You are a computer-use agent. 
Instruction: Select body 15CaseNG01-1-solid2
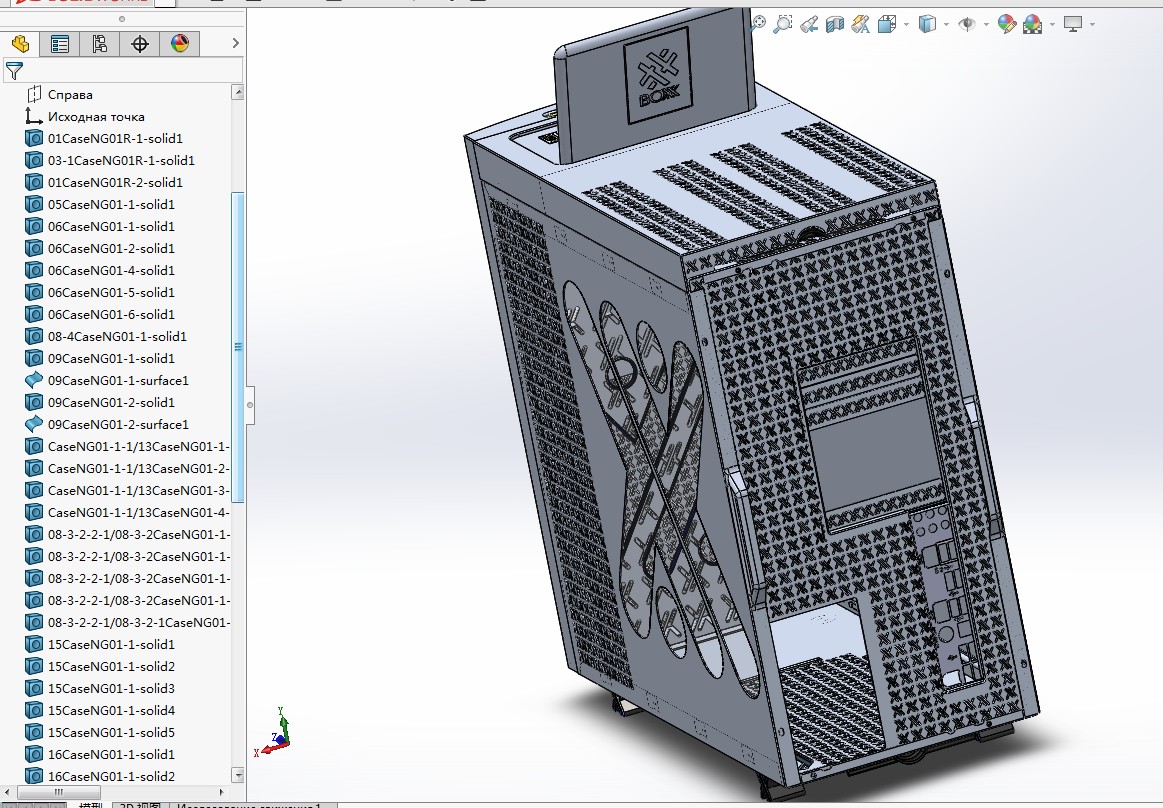coord(111,666)
